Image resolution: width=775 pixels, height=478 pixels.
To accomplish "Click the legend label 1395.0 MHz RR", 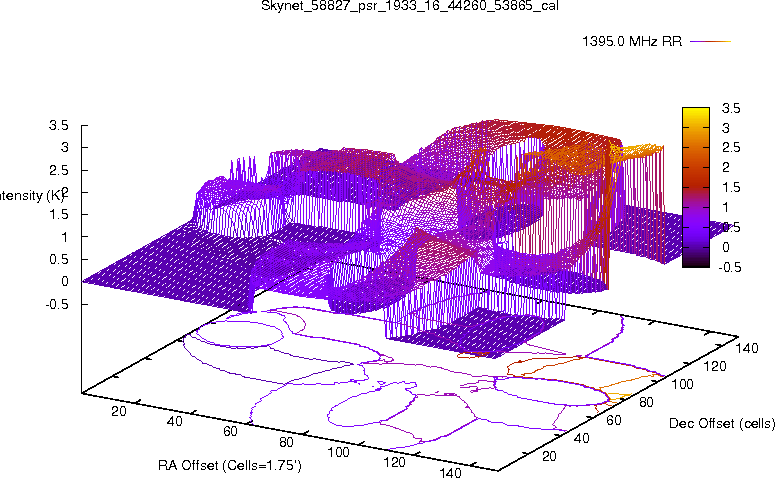I will click(632, 42).
